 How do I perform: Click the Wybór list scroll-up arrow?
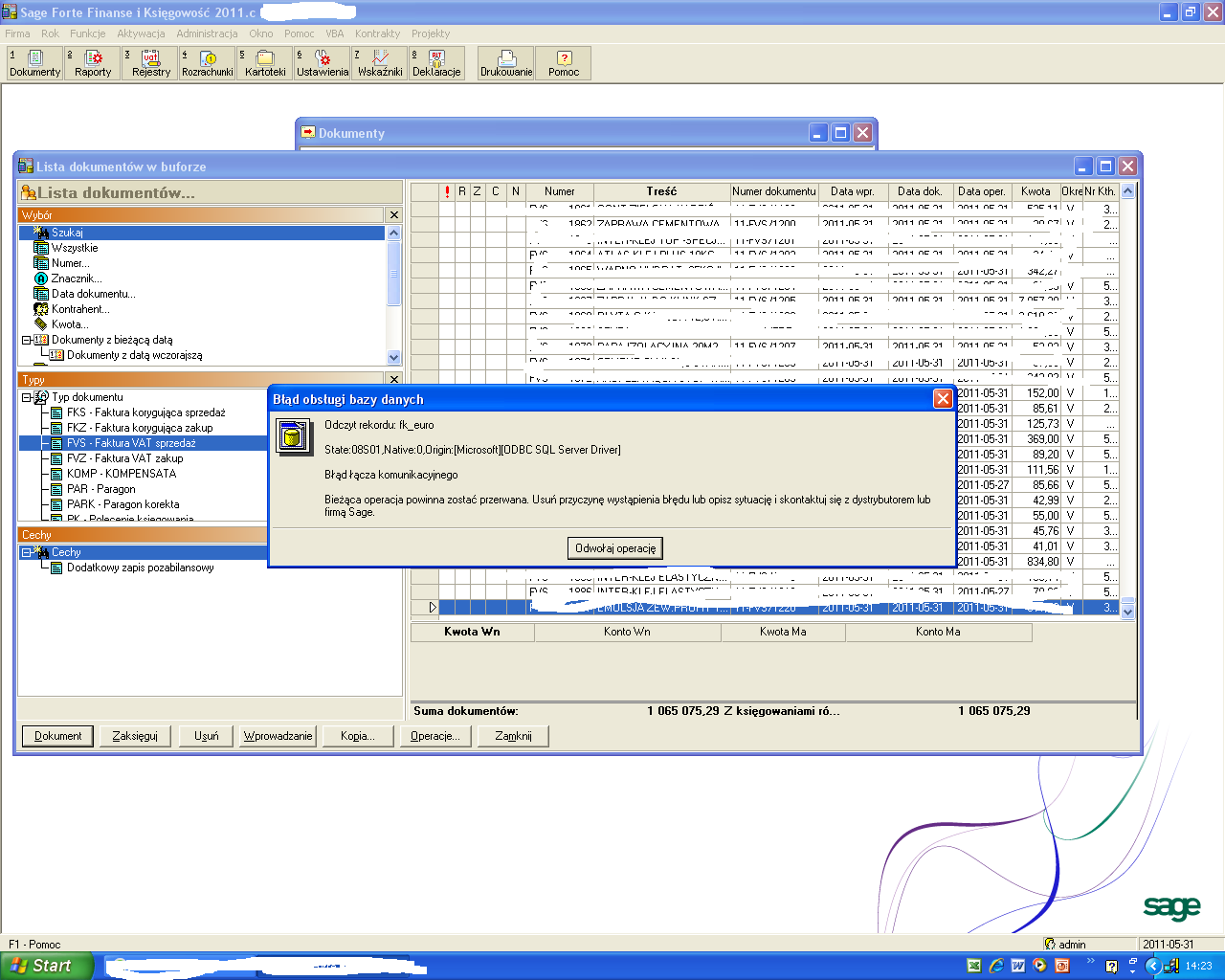[x=393, y=233]
